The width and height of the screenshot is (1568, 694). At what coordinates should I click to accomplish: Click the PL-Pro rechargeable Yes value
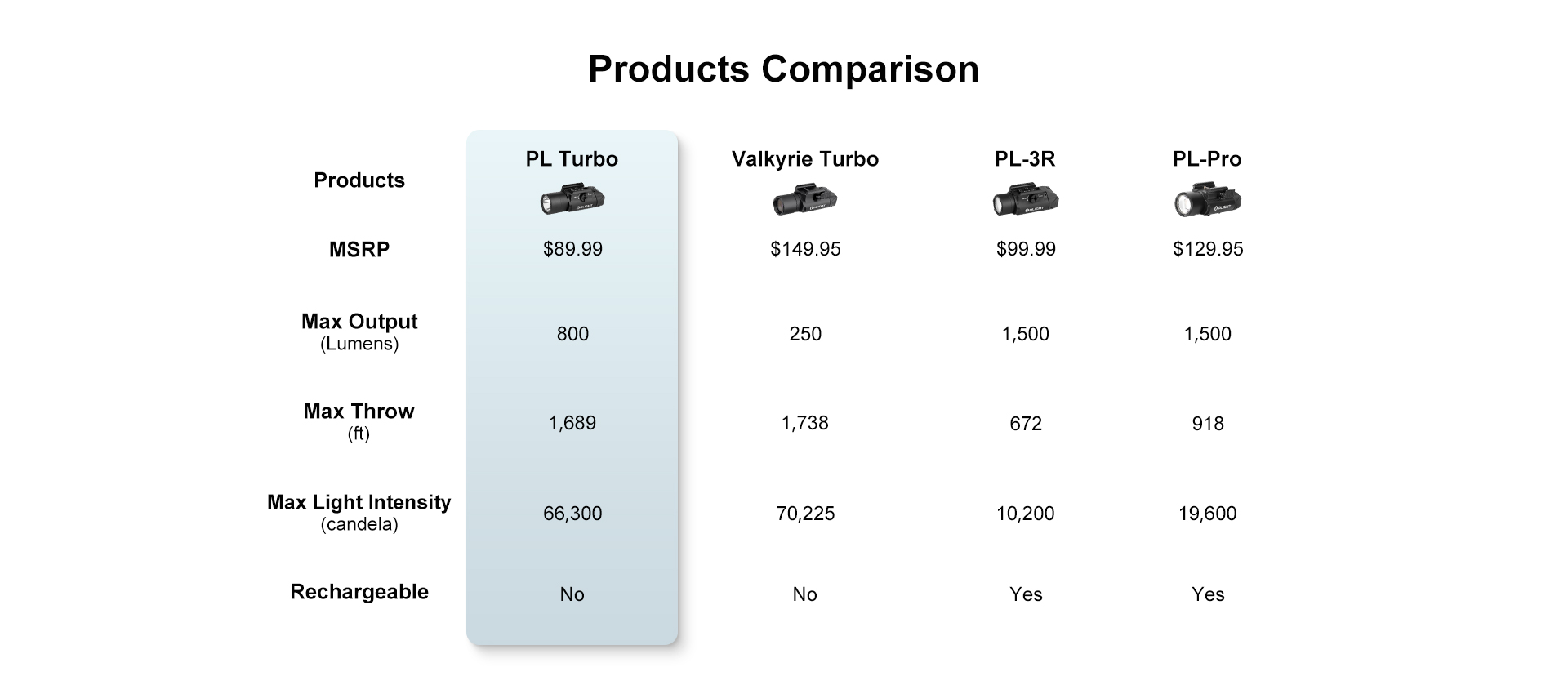coord(1208,594)
